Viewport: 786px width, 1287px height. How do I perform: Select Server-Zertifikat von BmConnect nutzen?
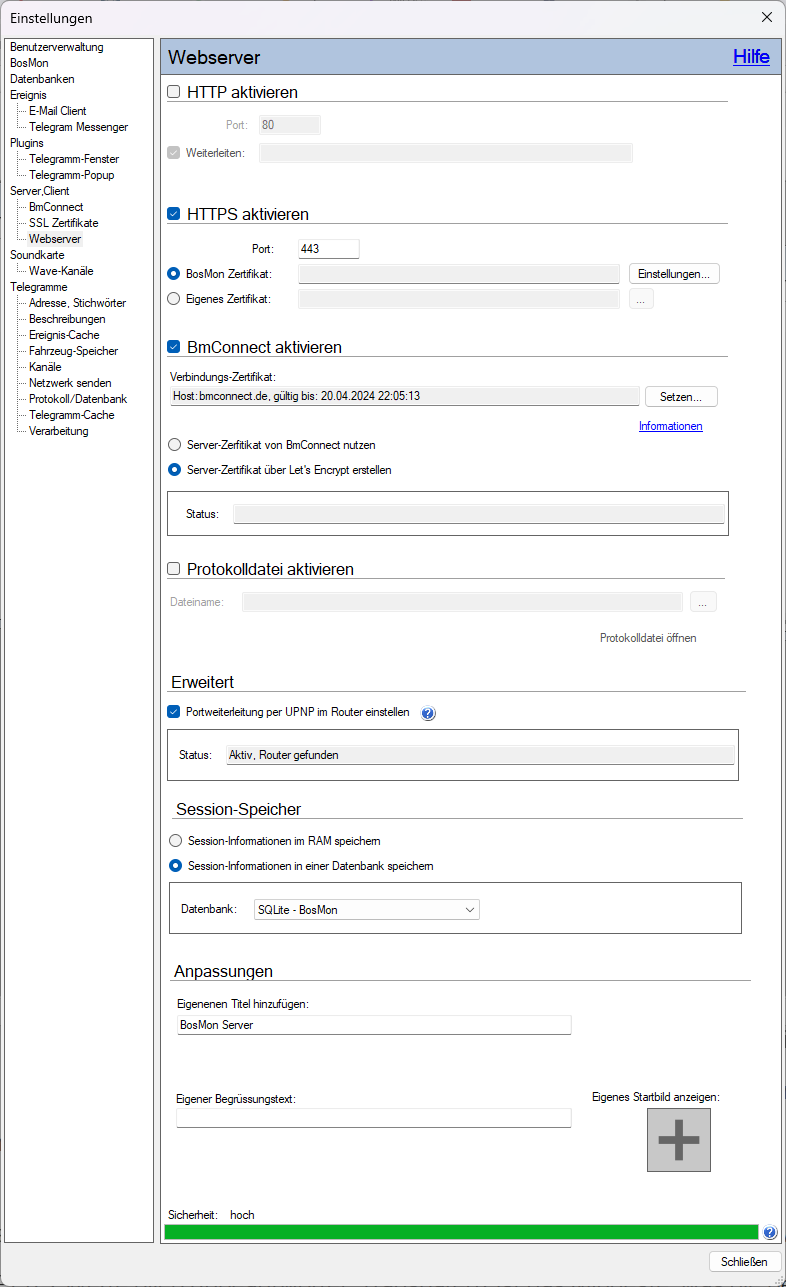176,445
